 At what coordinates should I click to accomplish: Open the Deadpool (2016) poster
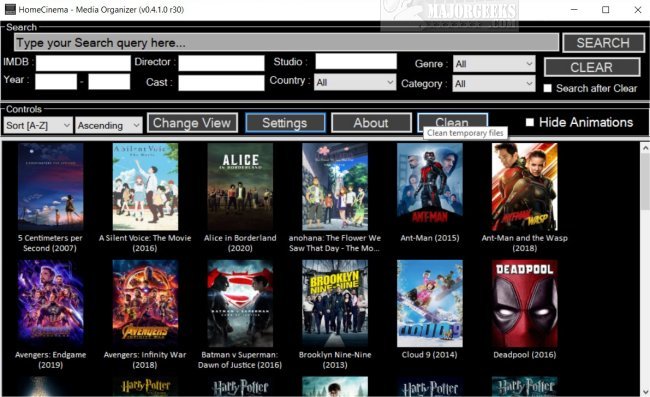click(524, 303)
